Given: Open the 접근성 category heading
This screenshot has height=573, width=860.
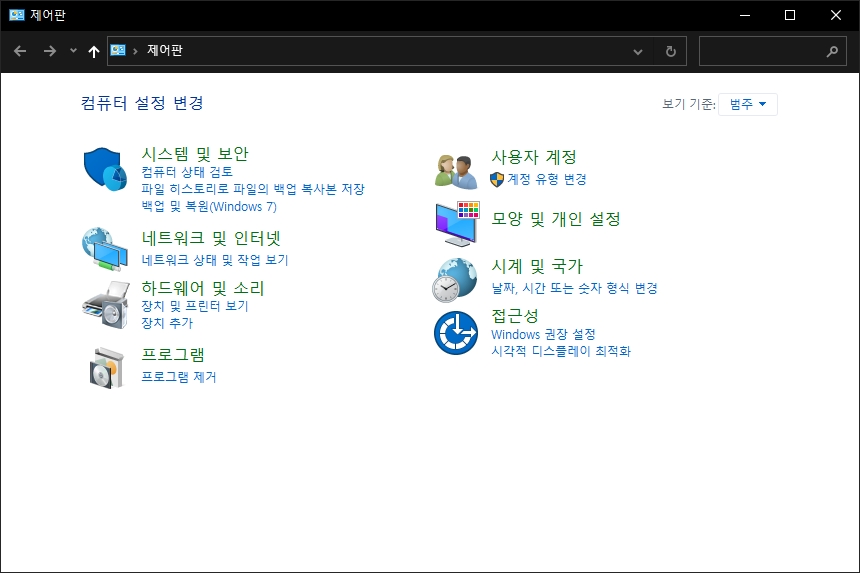Looking at the screenshot, I should (515, 315).
